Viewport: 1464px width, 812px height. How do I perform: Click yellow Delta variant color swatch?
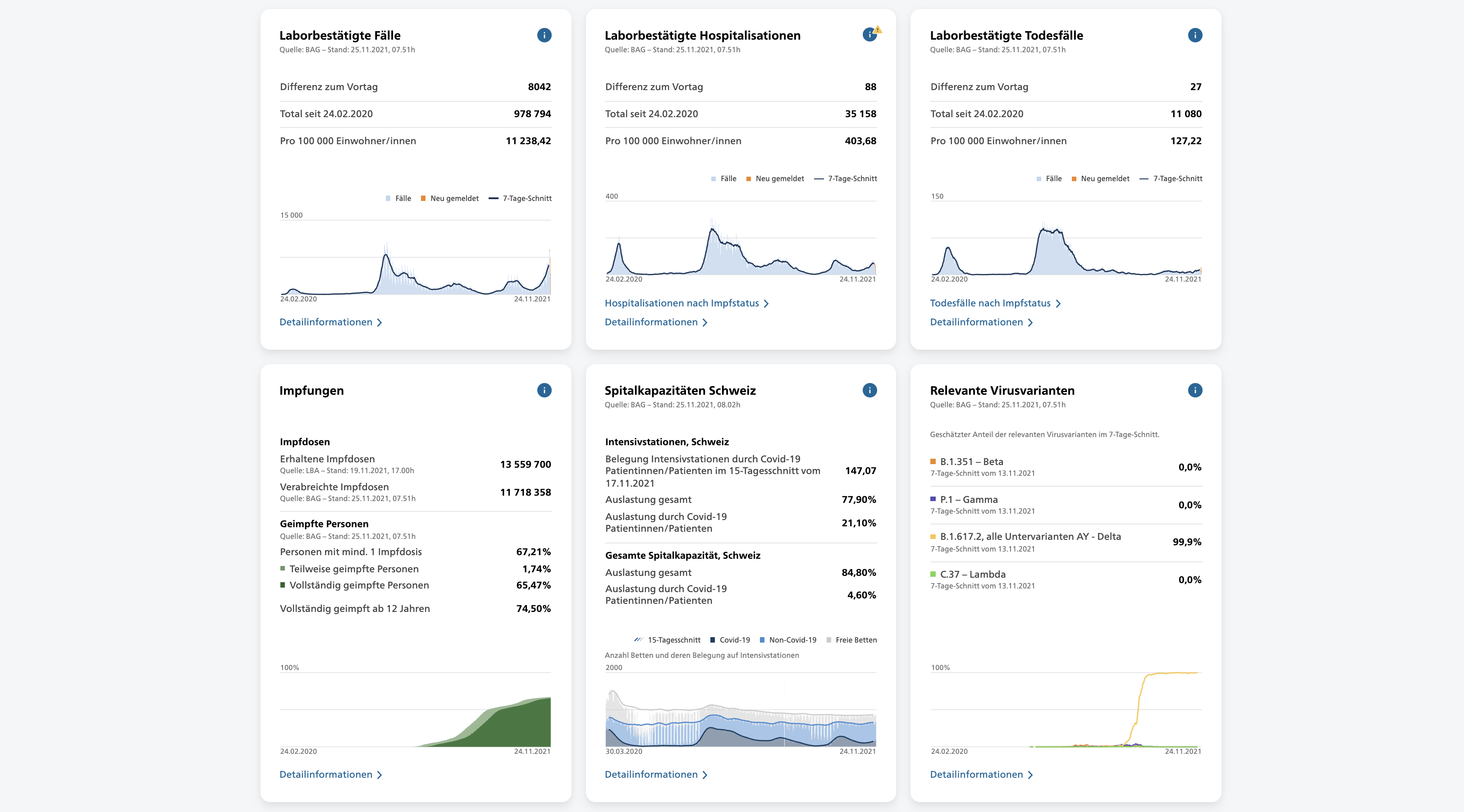[x=933, y=536]
